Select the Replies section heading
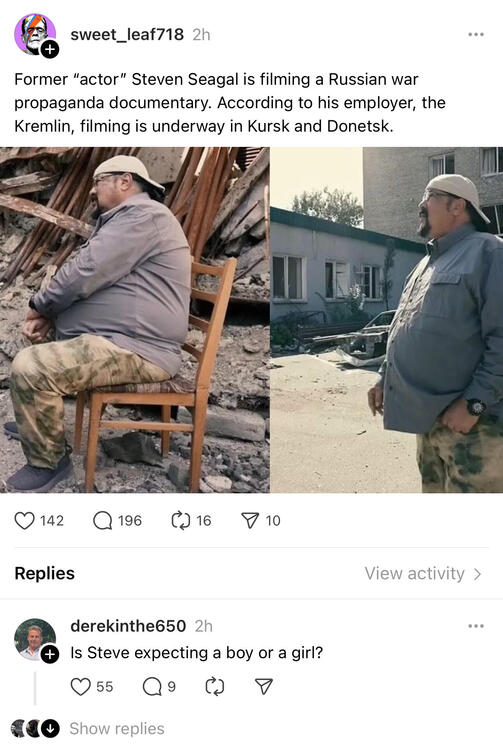 (x=44, y=573)
